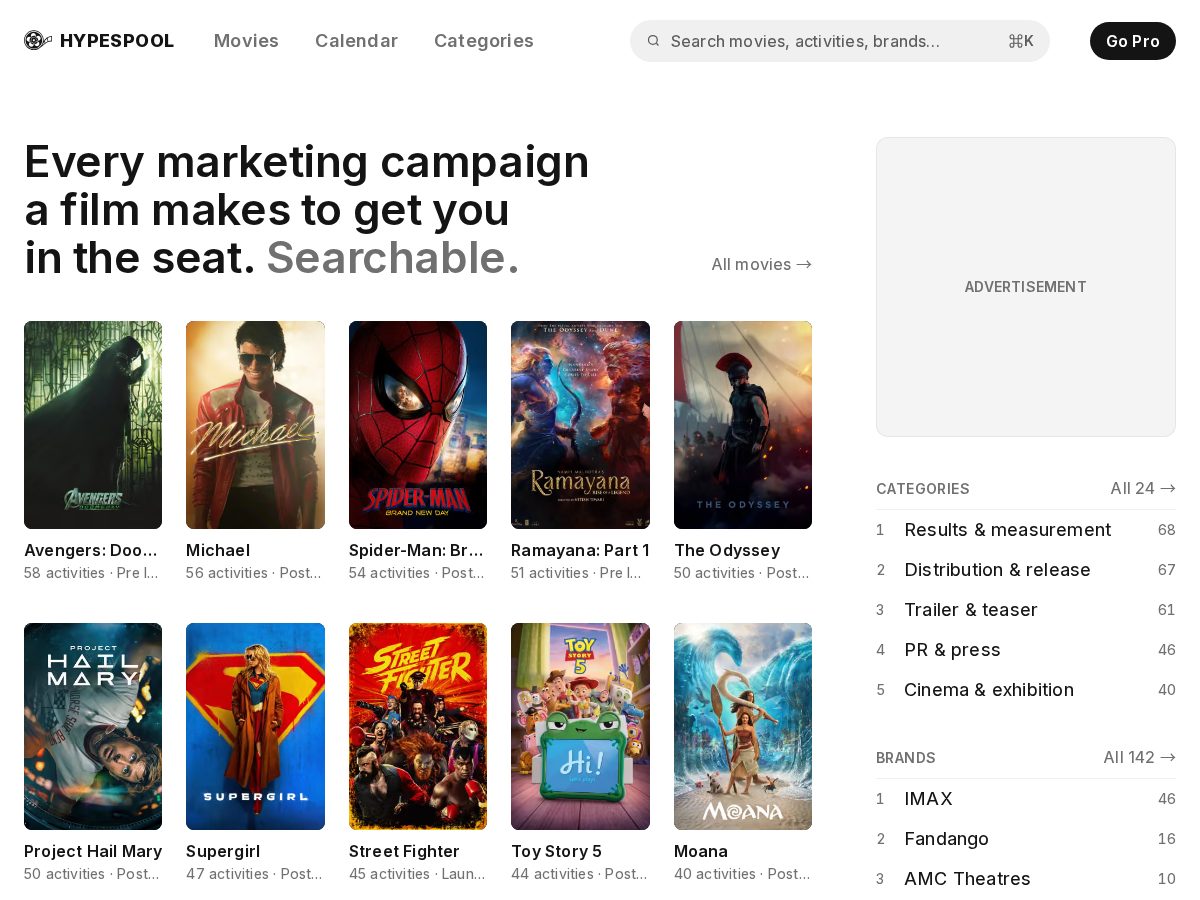Select the PR & press category
Viewport: 1200px width, 900px height.
(x=1026, y=650)
